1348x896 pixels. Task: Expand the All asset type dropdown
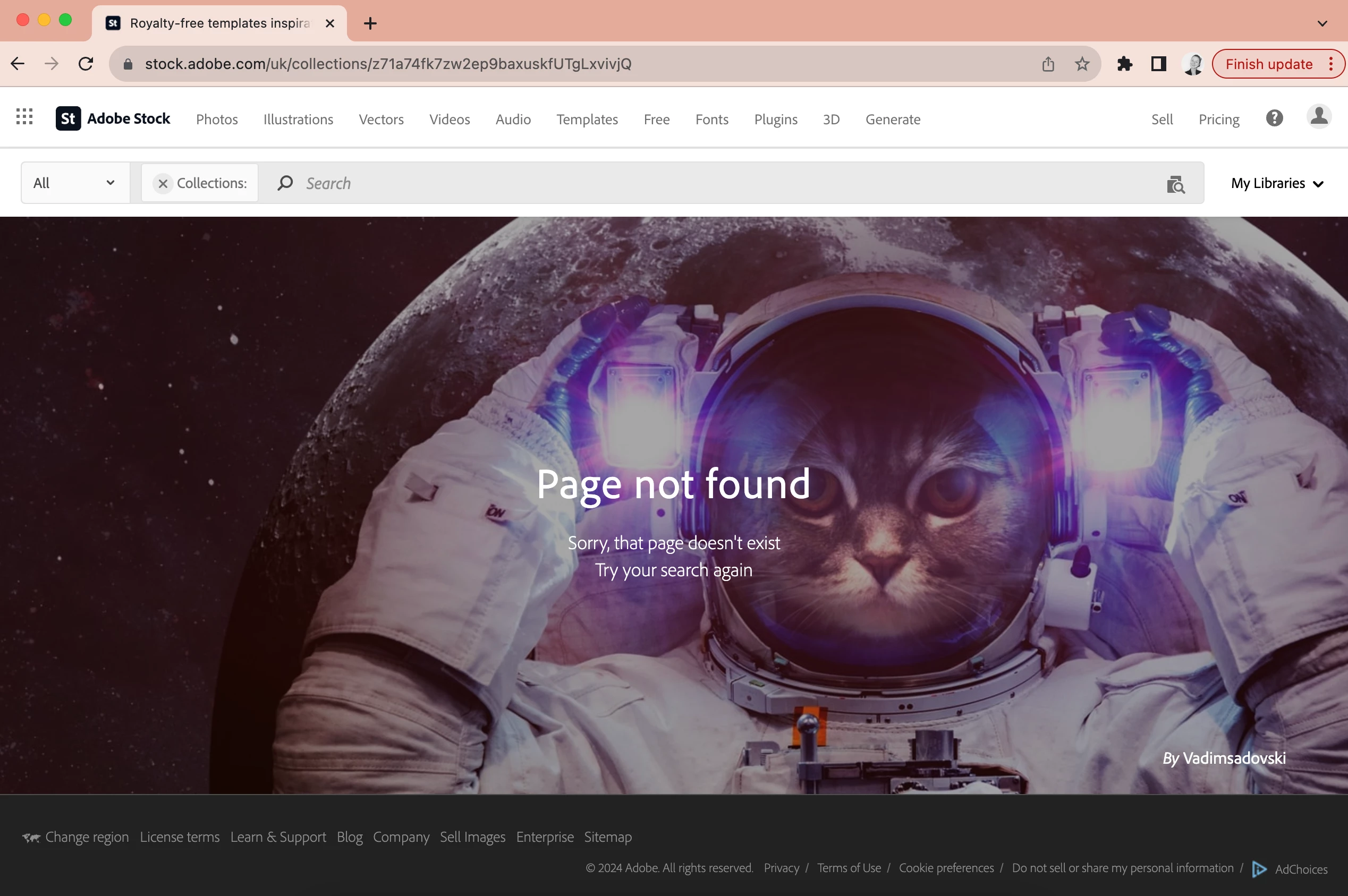[x=74, y=183]
